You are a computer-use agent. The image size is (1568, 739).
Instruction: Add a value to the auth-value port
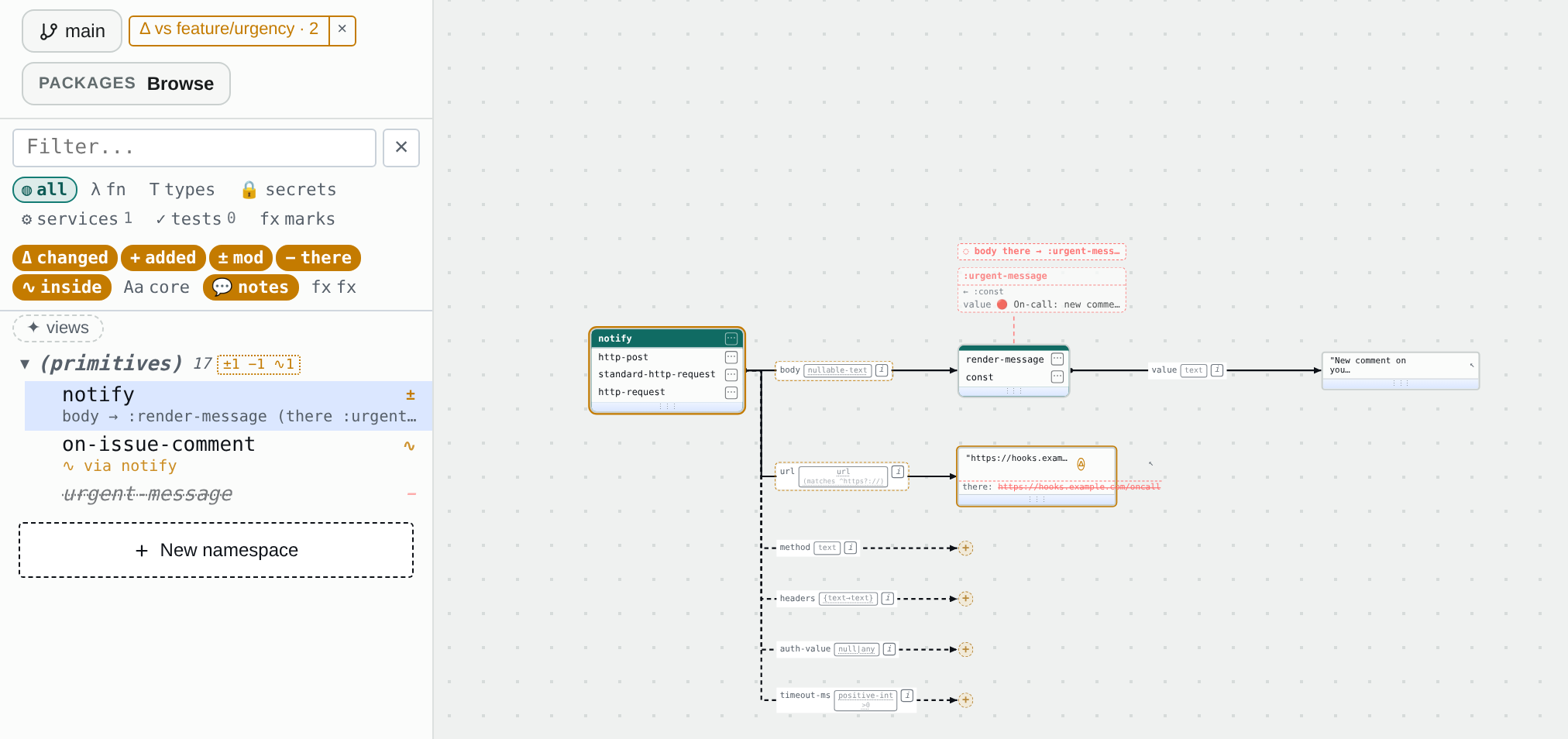(965, 650)
